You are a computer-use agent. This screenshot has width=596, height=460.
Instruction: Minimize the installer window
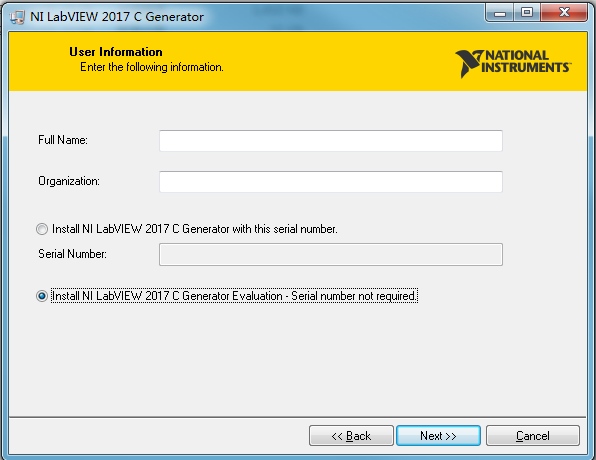click(x=500, y=13)
